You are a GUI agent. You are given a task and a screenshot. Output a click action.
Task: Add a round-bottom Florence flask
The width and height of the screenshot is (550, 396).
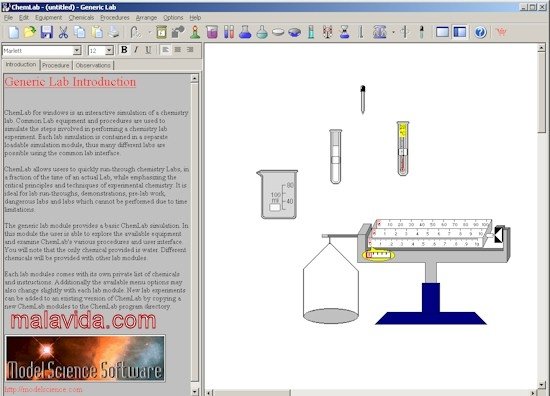[262, 32]
